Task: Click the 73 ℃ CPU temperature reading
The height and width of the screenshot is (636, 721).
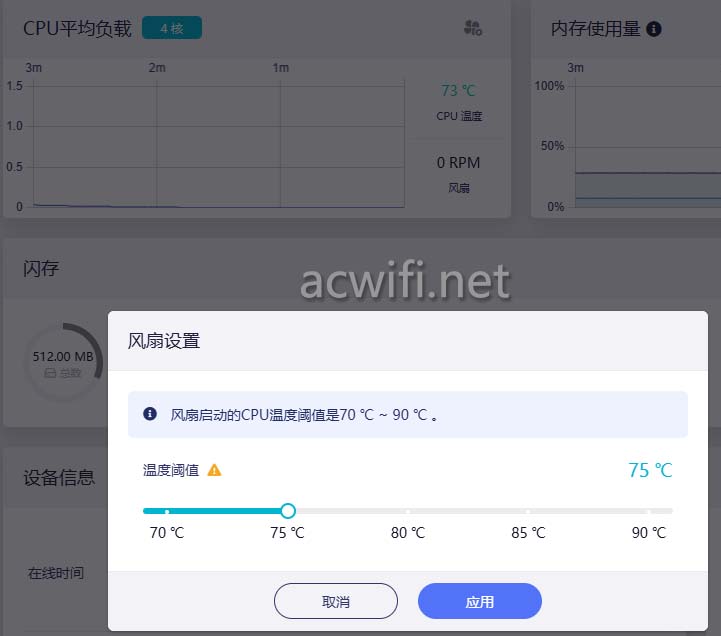Action: point(458,91)
